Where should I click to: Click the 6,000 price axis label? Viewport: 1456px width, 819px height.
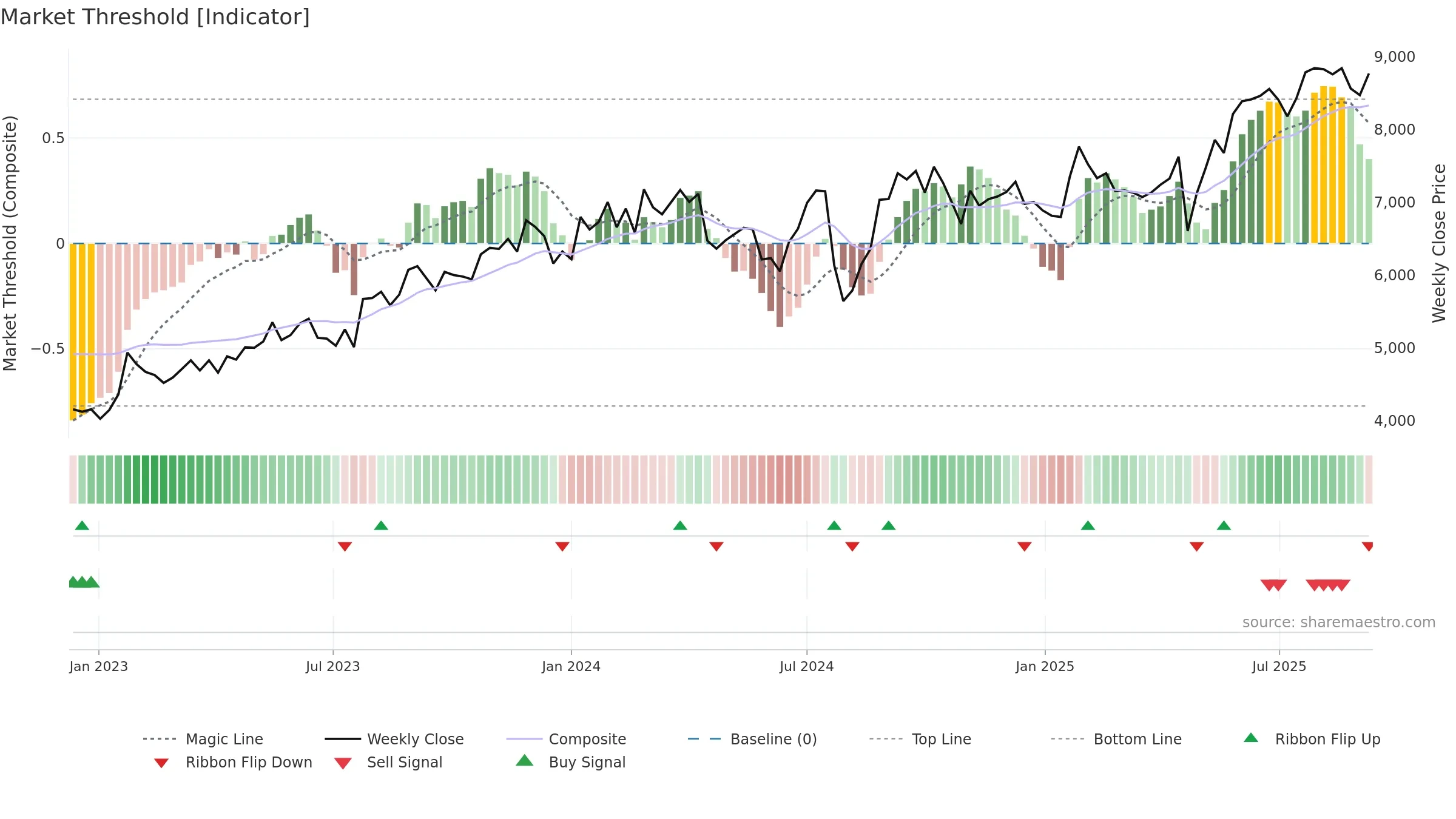[1395, 275]
